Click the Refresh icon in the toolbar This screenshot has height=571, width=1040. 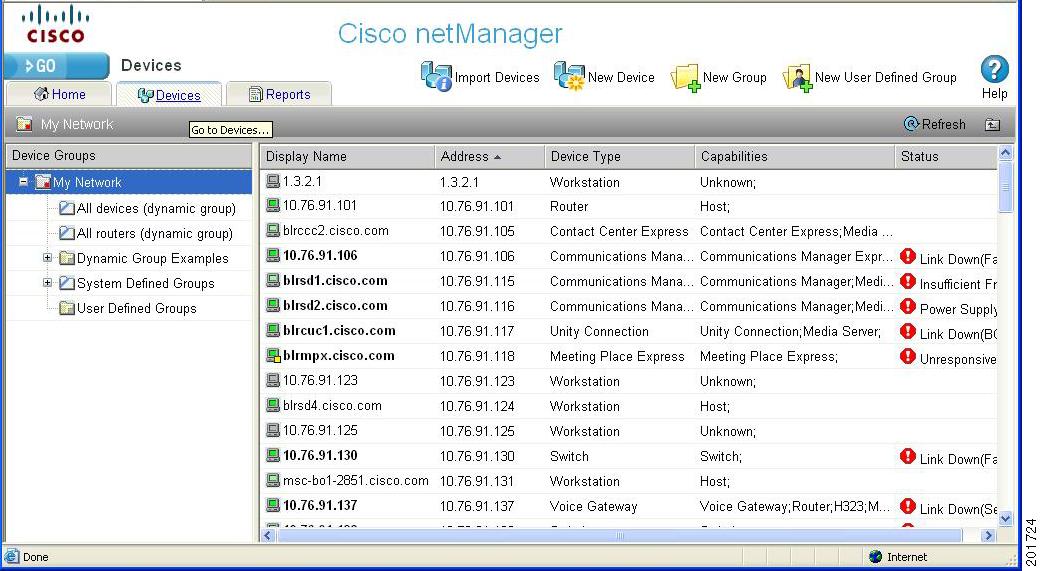click(911, 123)
